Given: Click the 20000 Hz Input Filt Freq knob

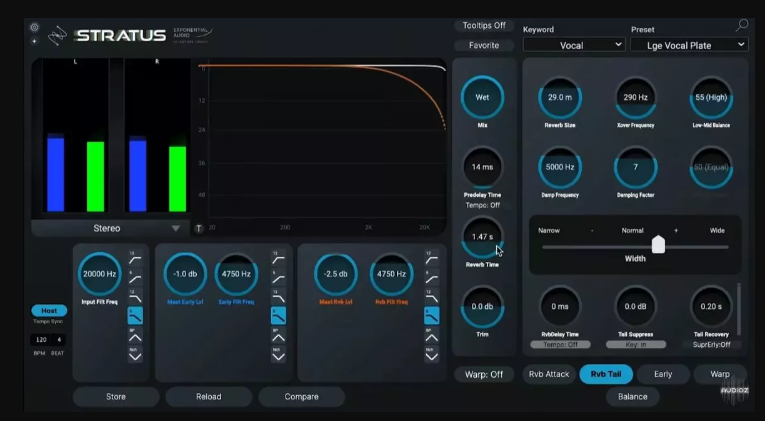Looking at the screenshot, I should [100, 274].
